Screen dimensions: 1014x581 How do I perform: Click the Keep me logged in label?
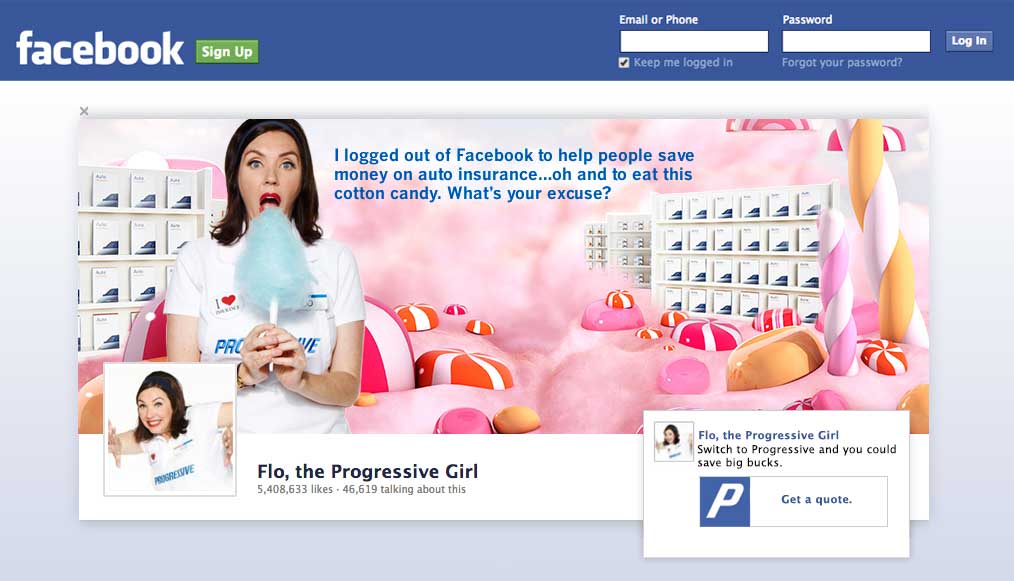[x=683, y=63]
